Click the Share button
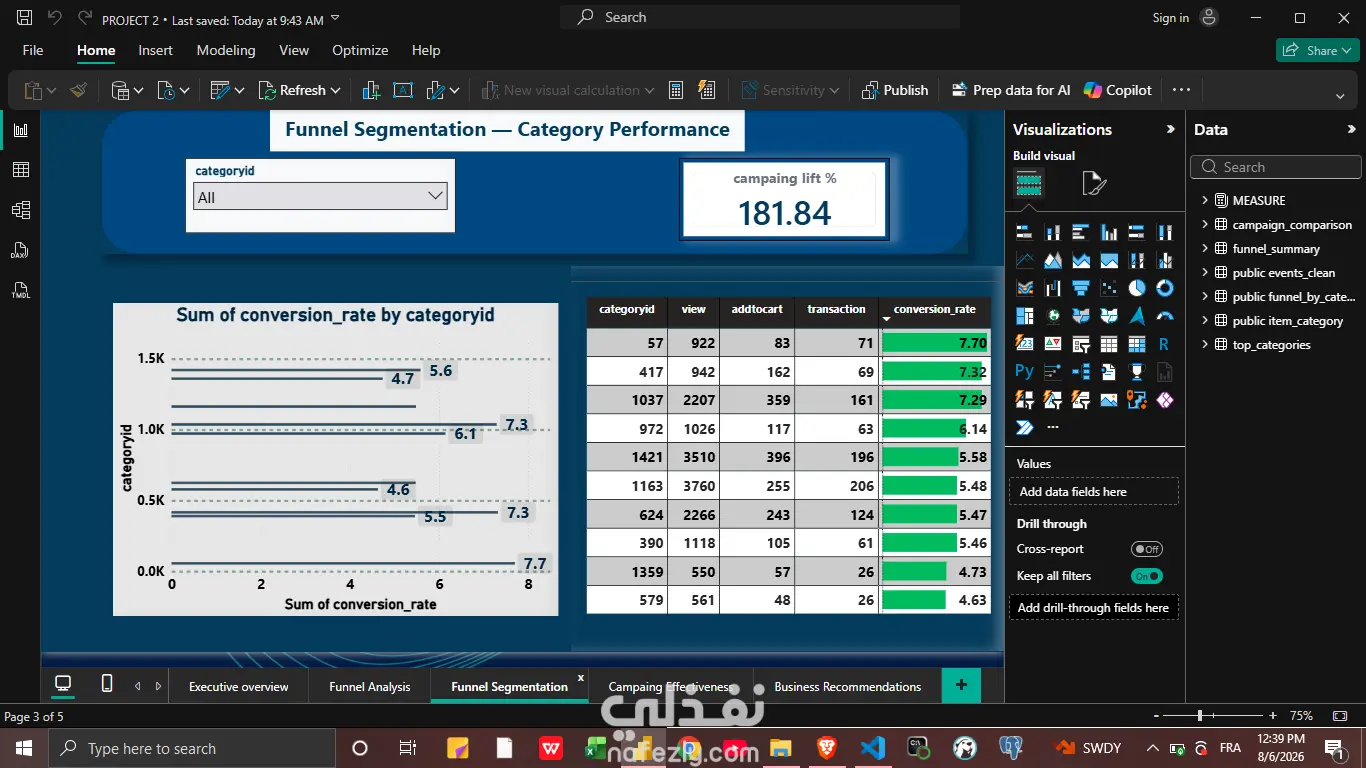Image resolution: width=1366 pixels, height=768 pixels. 1317,50
